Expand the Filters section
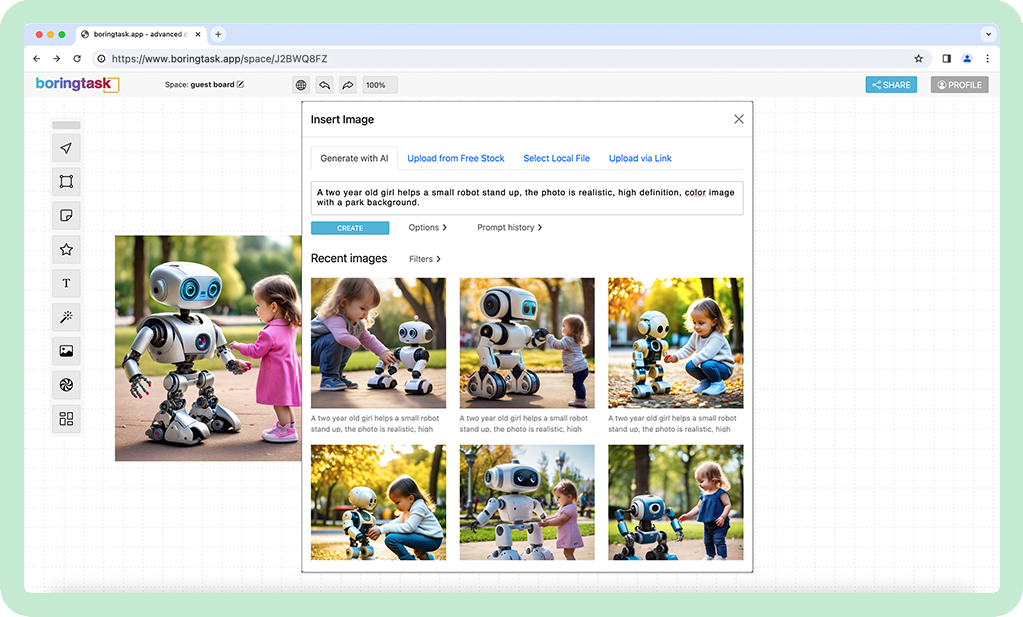 [424, 259]
